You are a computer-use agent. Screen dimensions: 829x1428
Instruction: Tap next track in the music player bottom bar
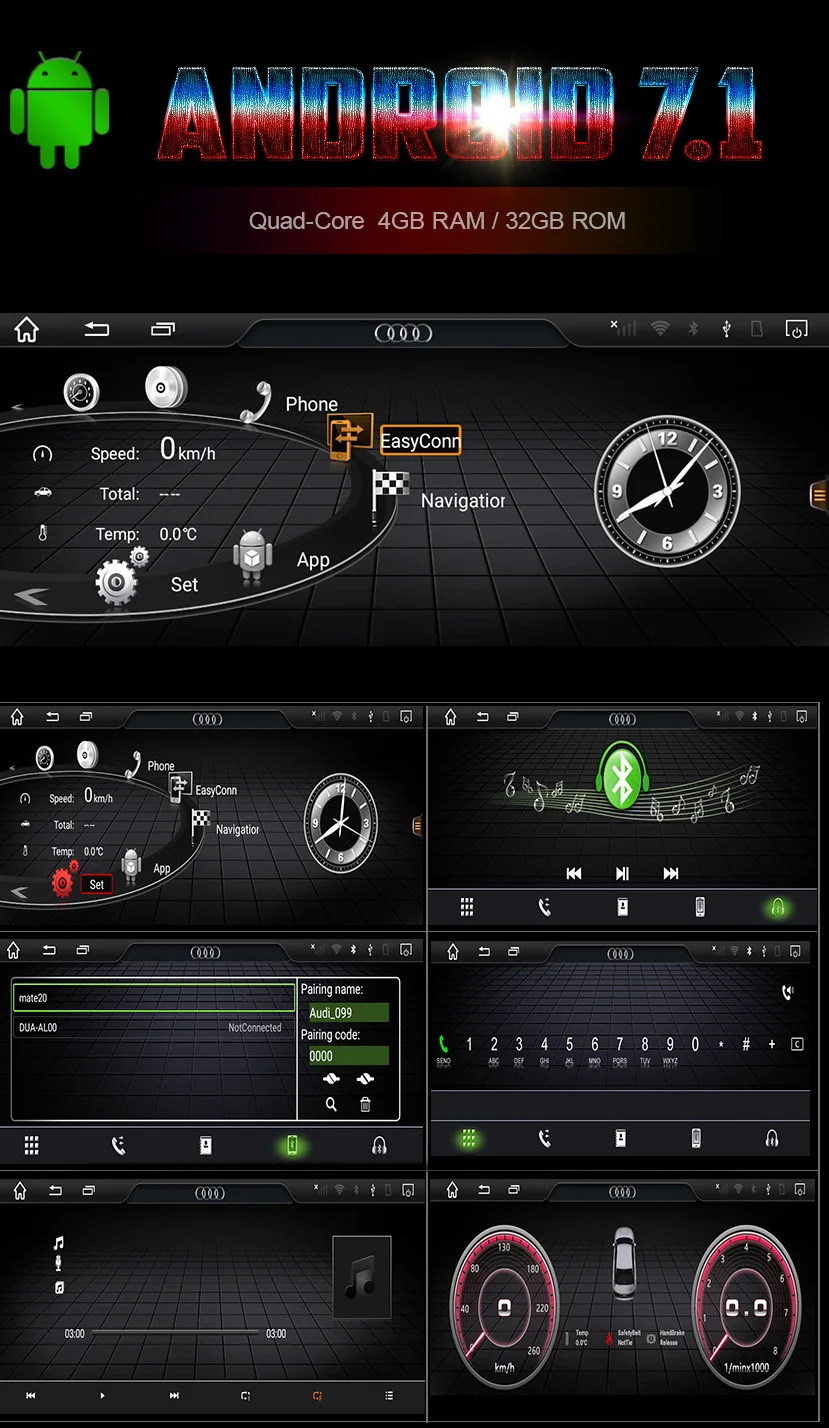click(x=174, y=1395)
